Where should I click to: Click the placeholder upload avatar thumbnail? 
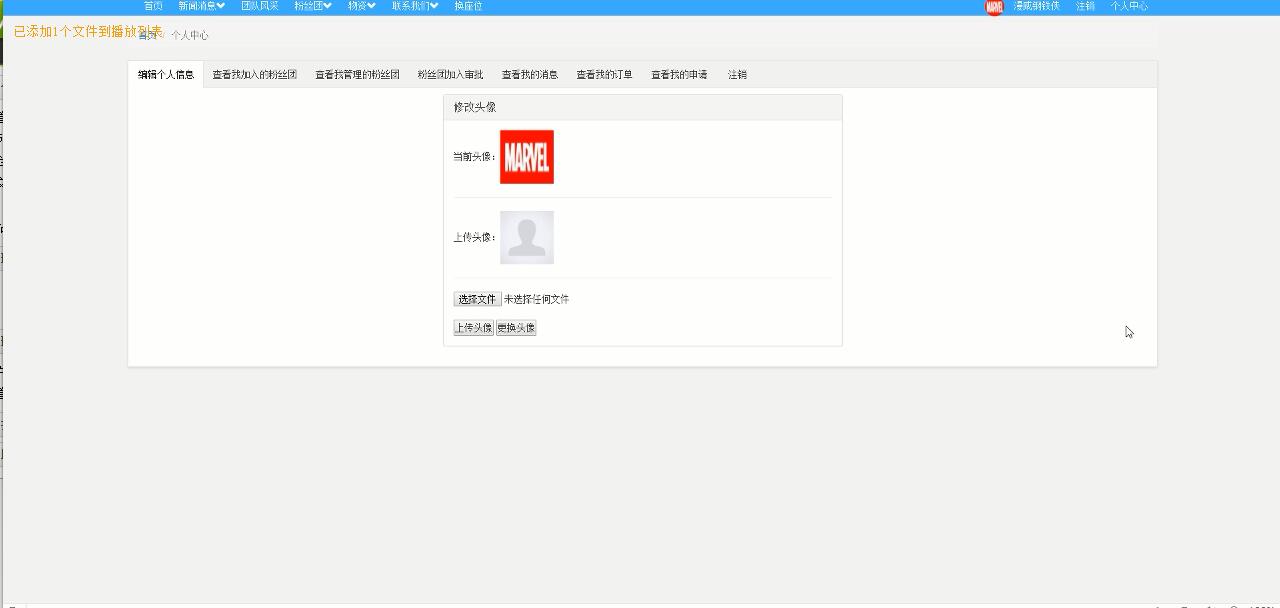click(x=527, y=237)
